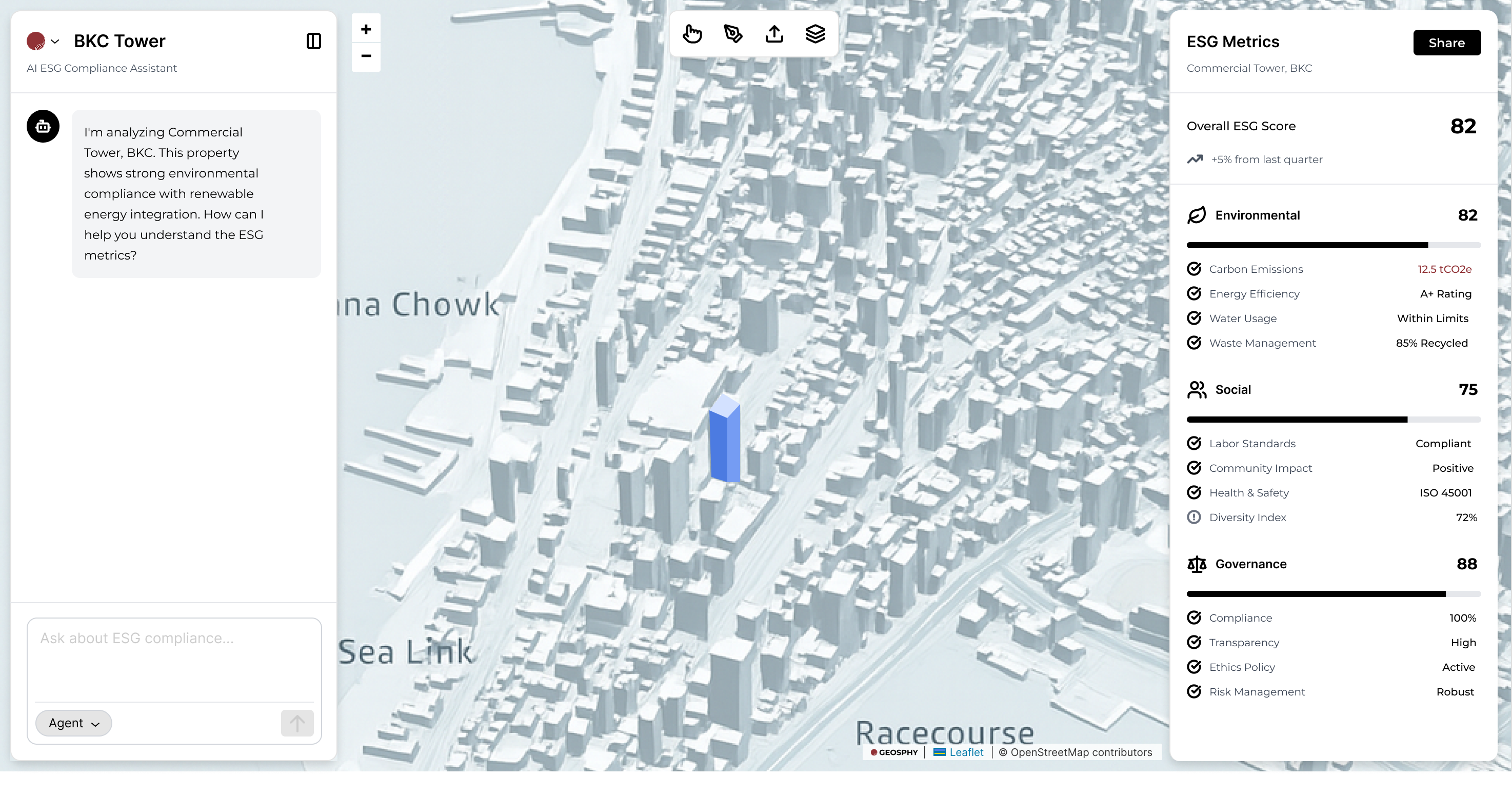Click the Geosphy logo in map attribution
Viewport: 1512px width, 796px height.
click(x=894, y=752)
